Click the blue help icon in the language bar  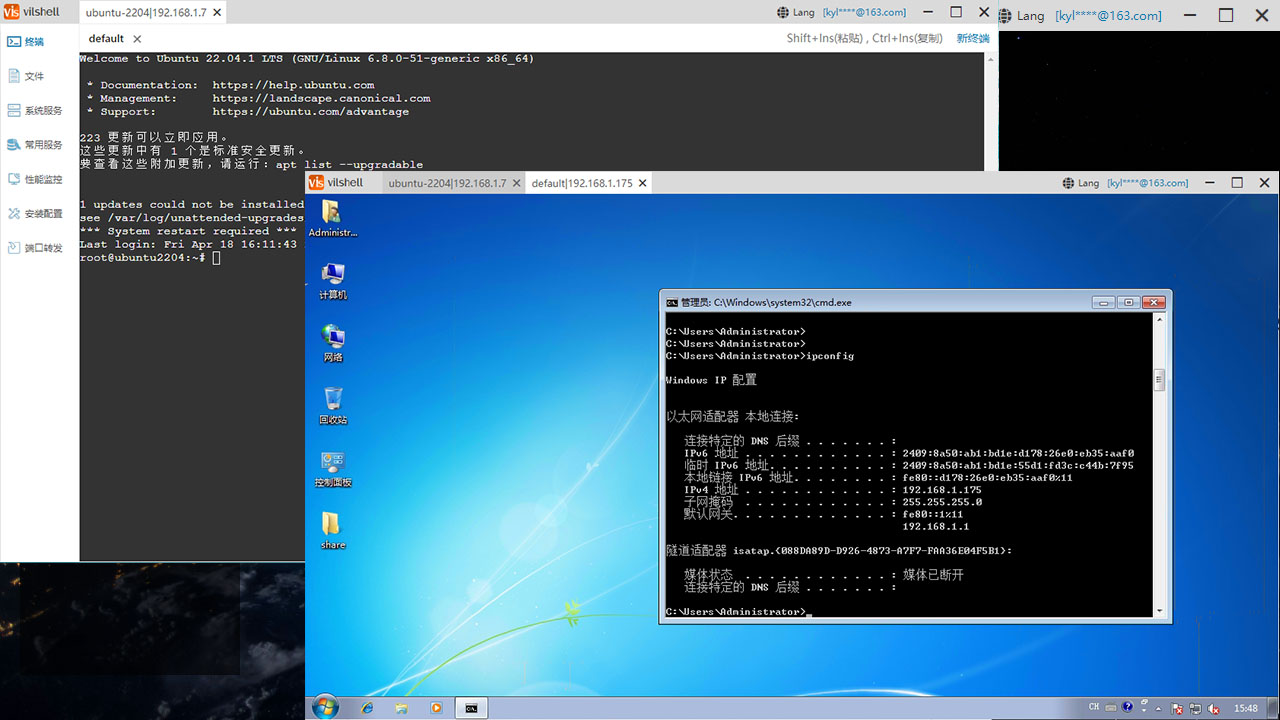pos(1127,707)
